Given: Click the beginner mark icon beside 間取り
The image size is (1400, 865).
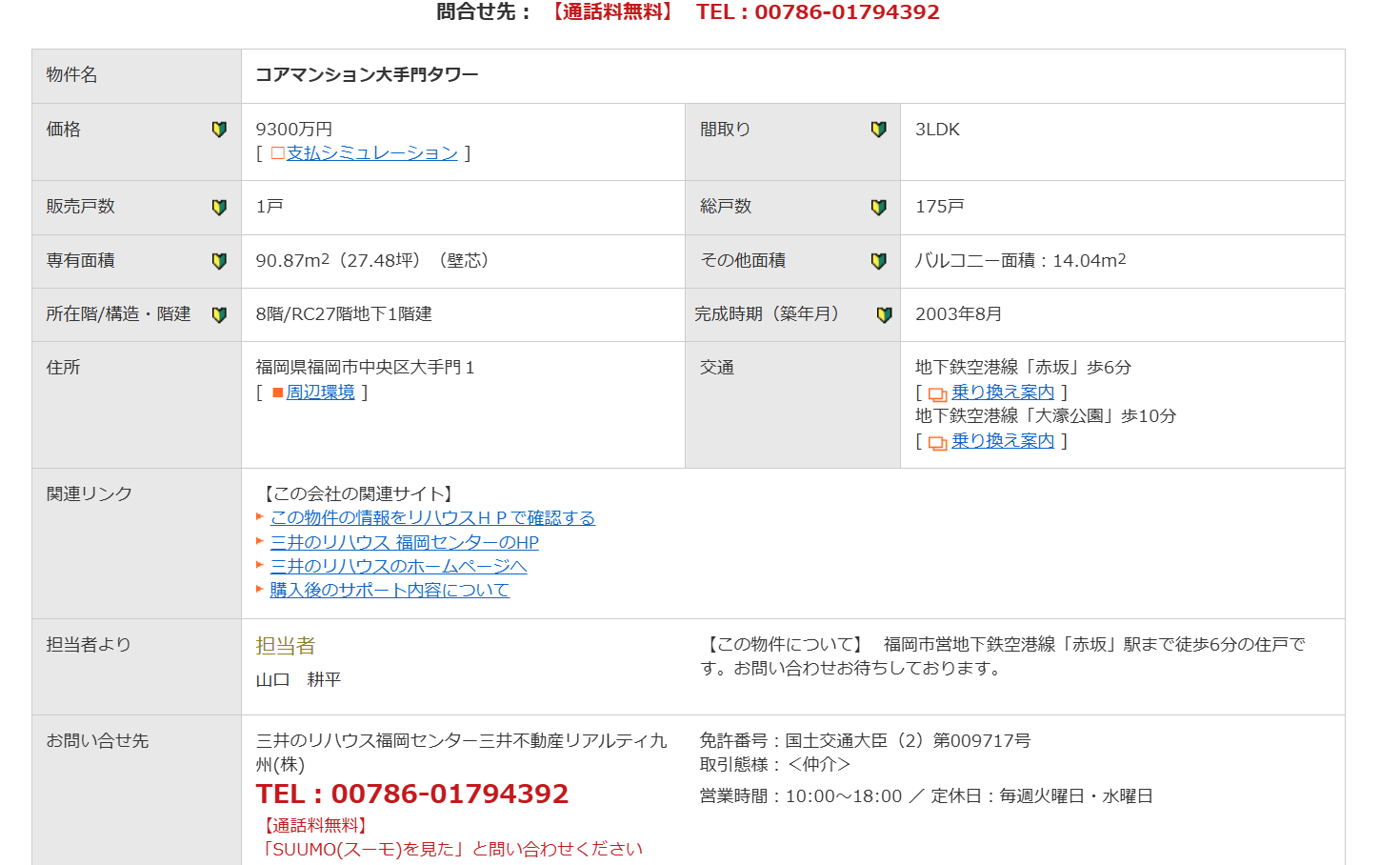Looking at the screenshot, I should point(878,130).
